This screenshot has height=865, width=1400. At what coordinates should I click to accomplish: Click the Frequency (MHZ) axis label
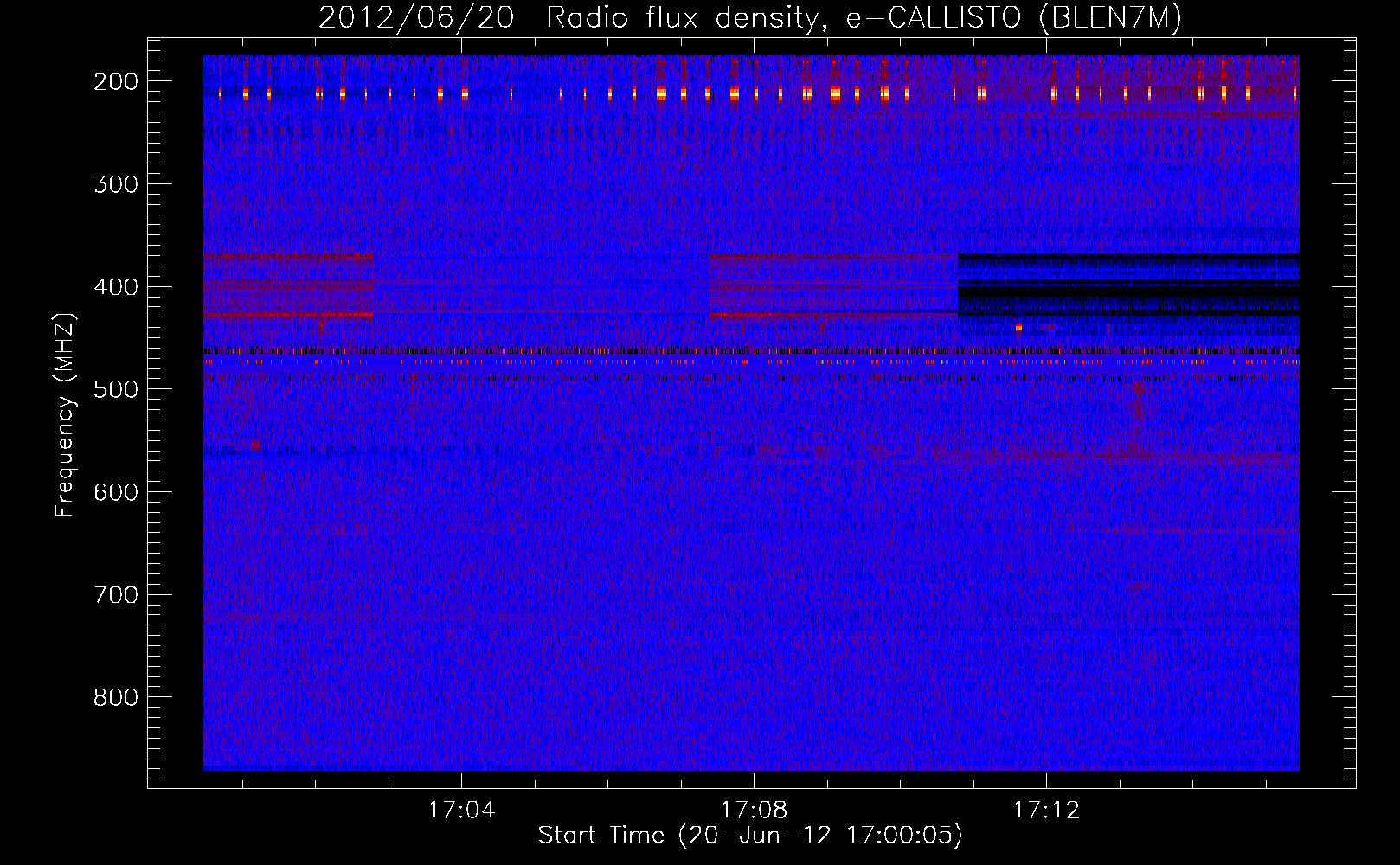click(x=65, y=414)
